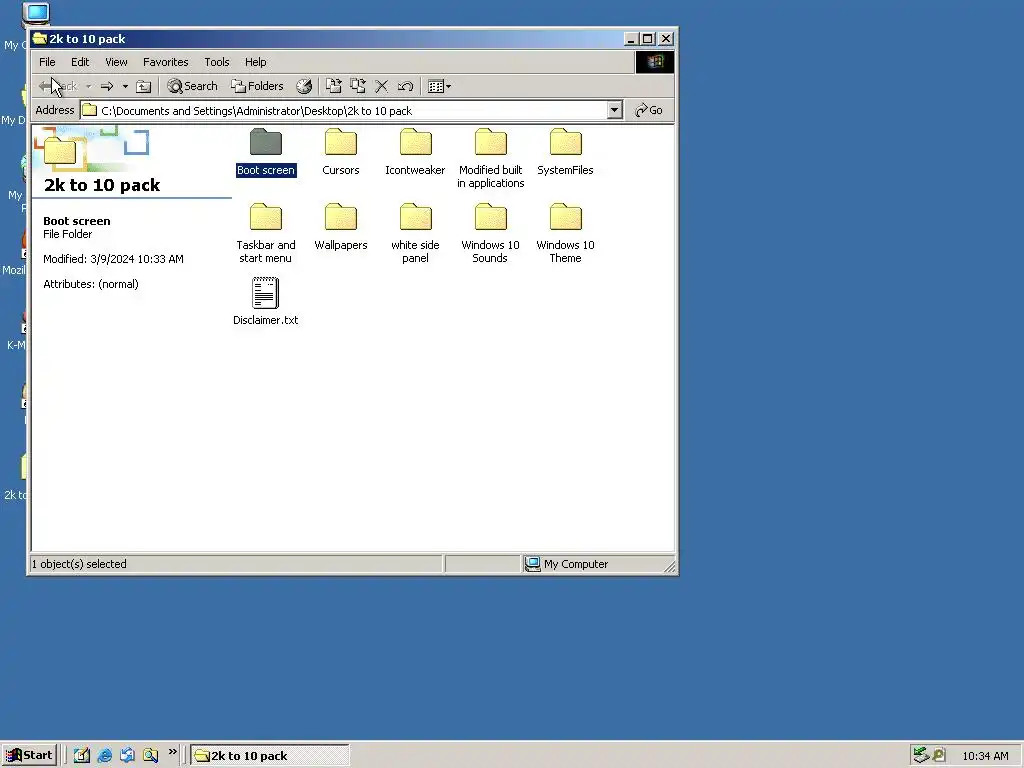
Task: Click the Copy To toolbar icon
Action: click(357, 86)
